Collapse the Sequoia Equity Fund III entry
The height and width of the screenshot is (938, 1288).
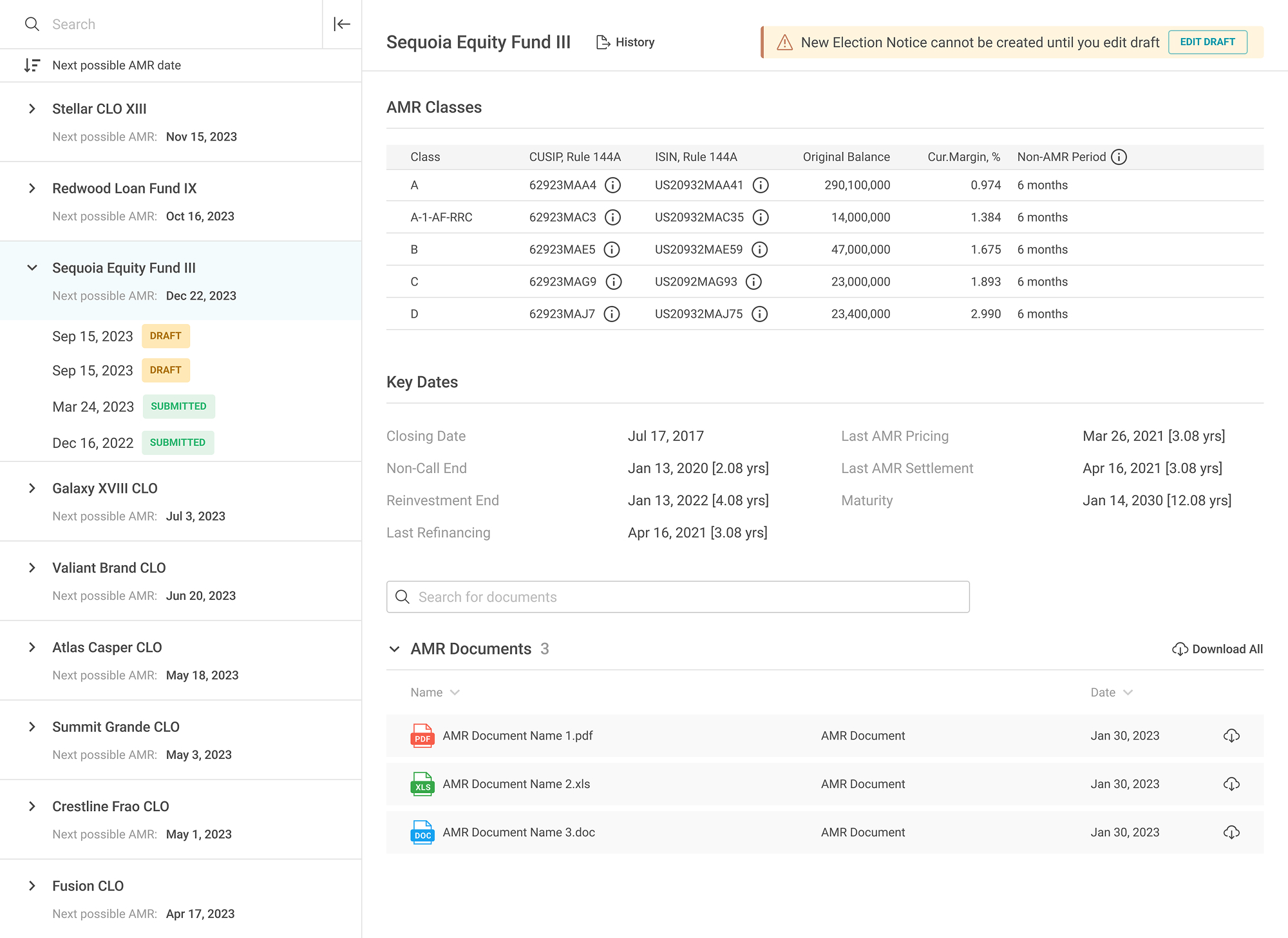pyautogui.click(x=32, y=268)
